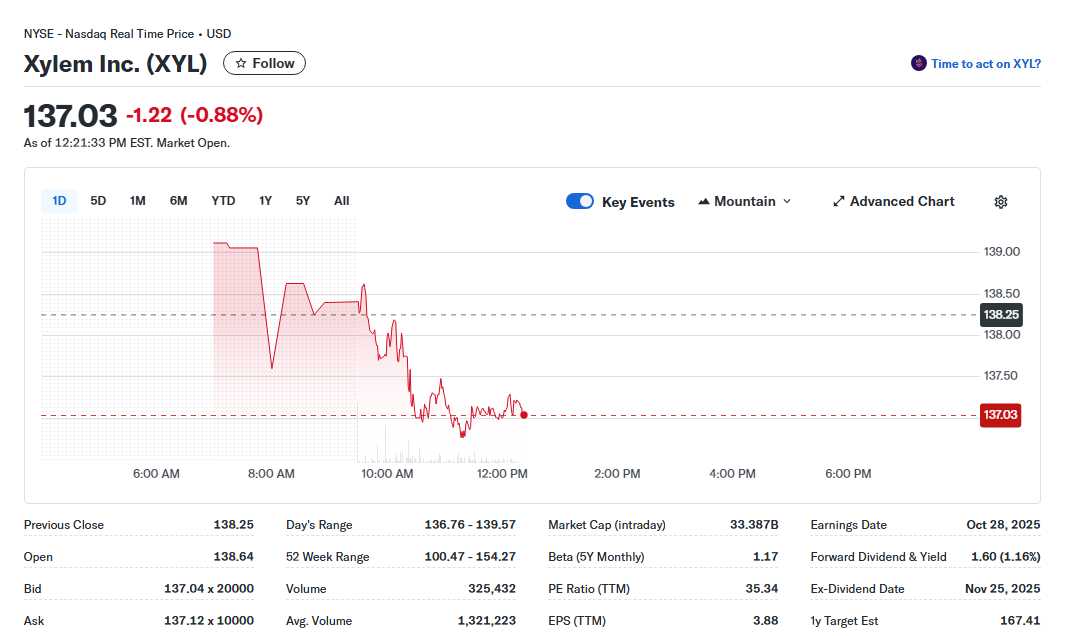
Task: Click the purple badge beside Time to act
Action: click(917, 62)
